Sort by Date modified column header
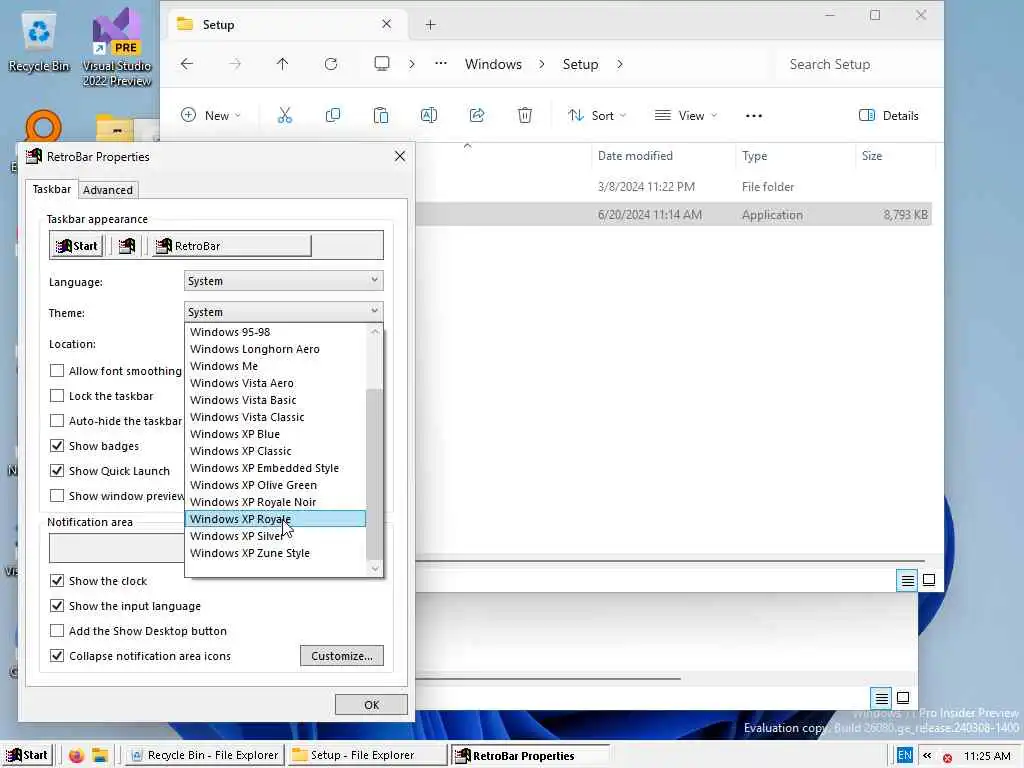Viewport: 1024px width, 768px height. tap(635, 155)
